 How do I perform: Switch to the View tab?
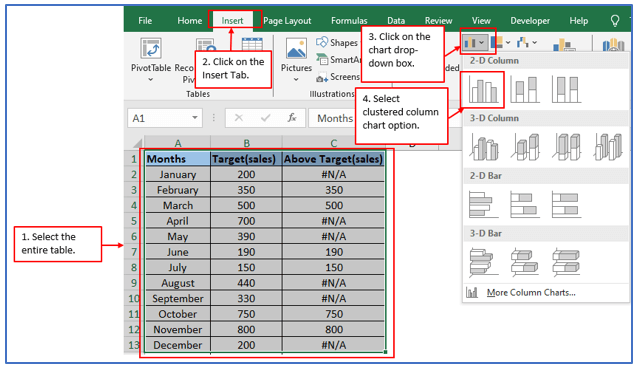coord(481,20)
